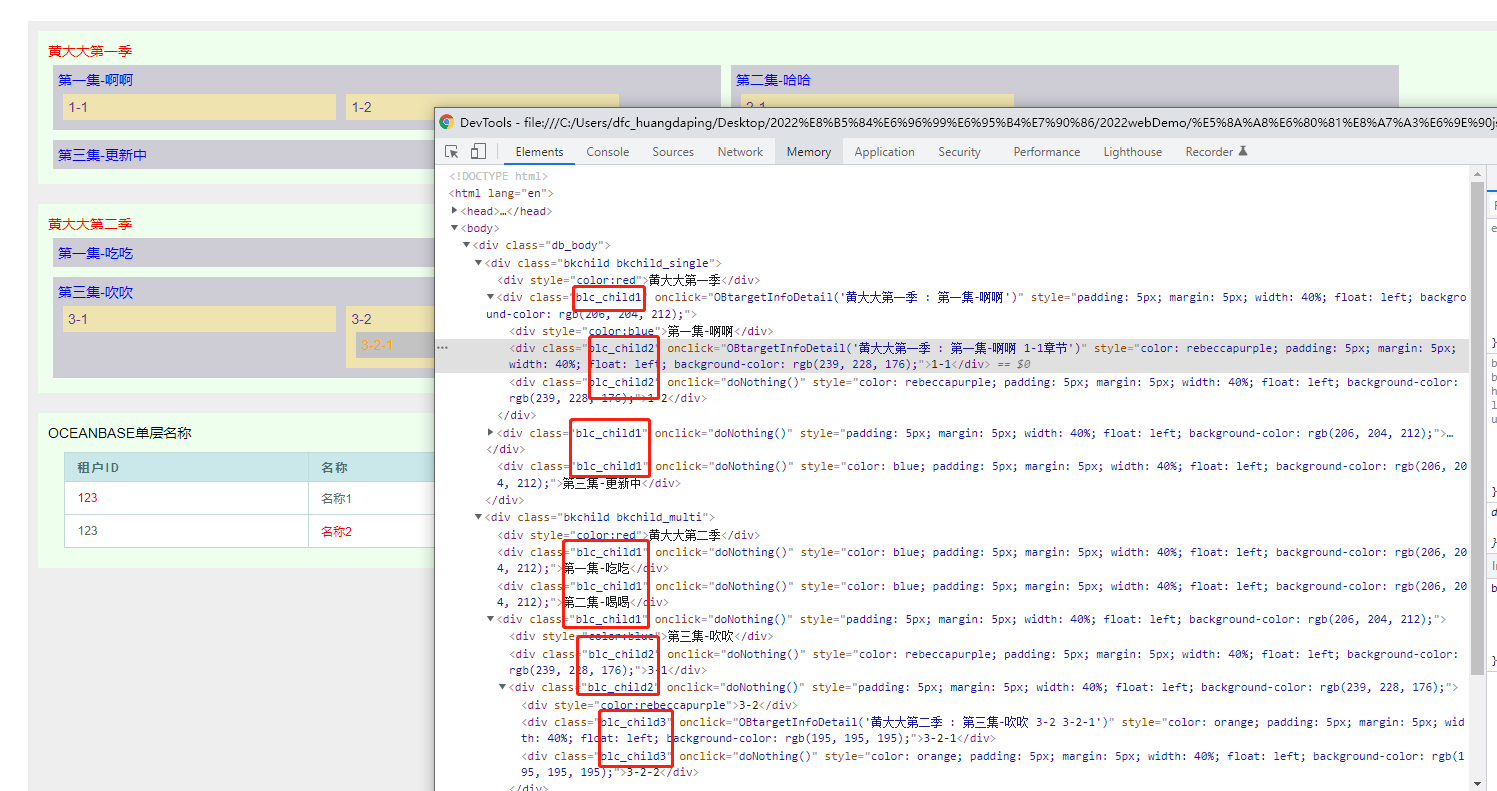The image size is (1497, 791).
Task: Collapse the blc_child2 node containing 3-2
Action: (x=502, y=687)
